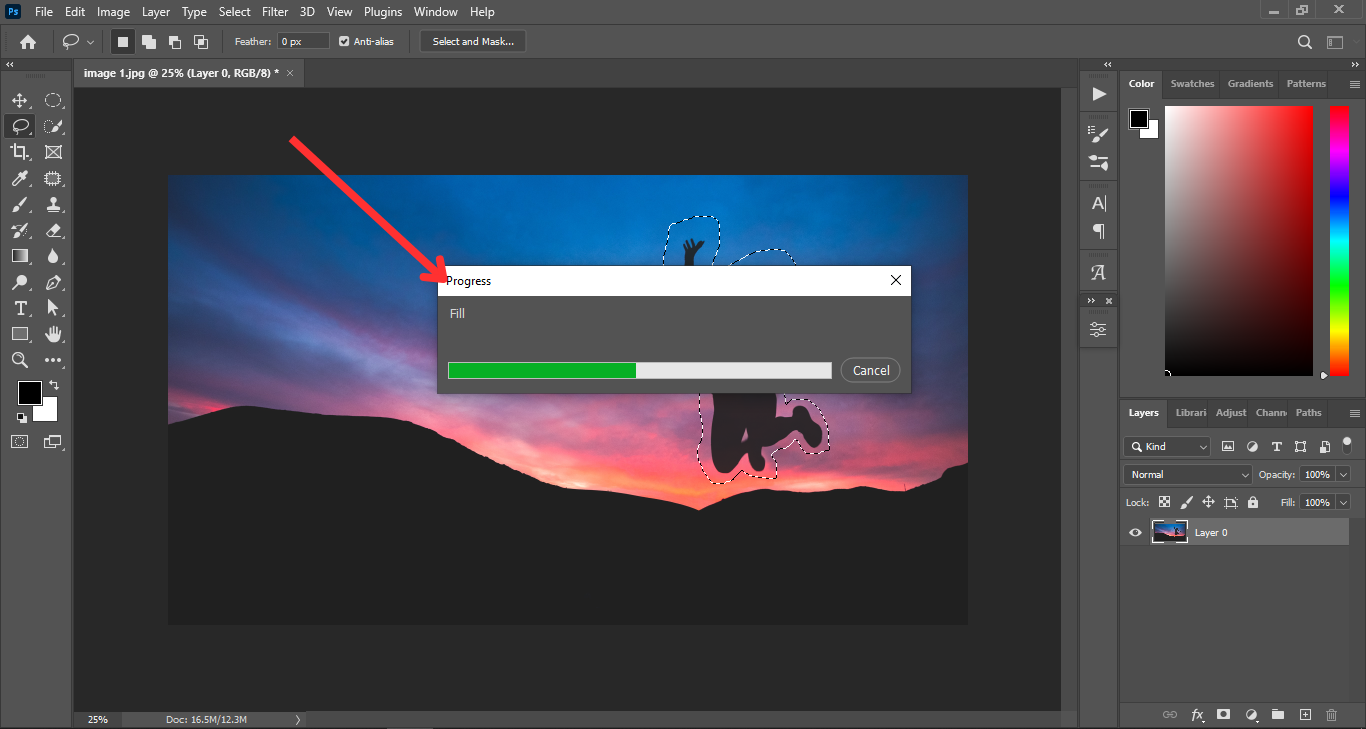Select the Clone Stamp tool
The image size is (1366, 729).
(53, 204)
